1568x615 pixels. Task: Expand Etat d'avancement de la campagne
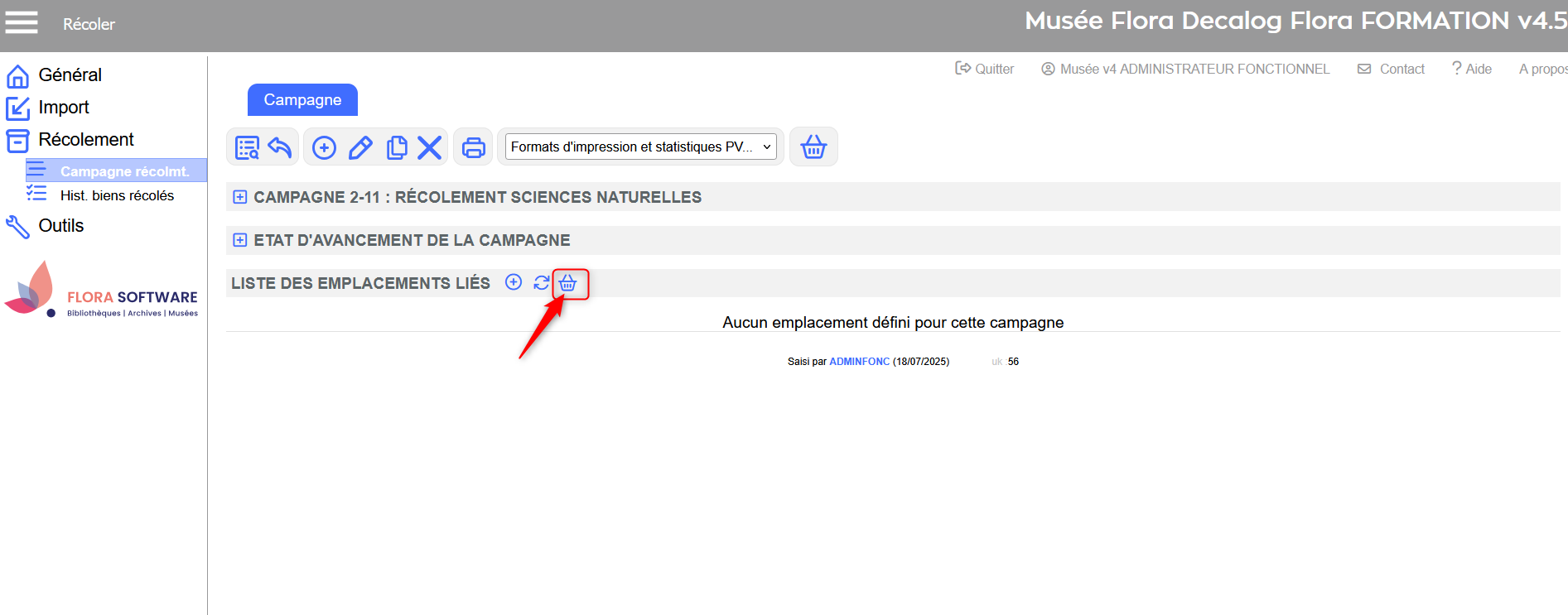click(x=240, y=240)
